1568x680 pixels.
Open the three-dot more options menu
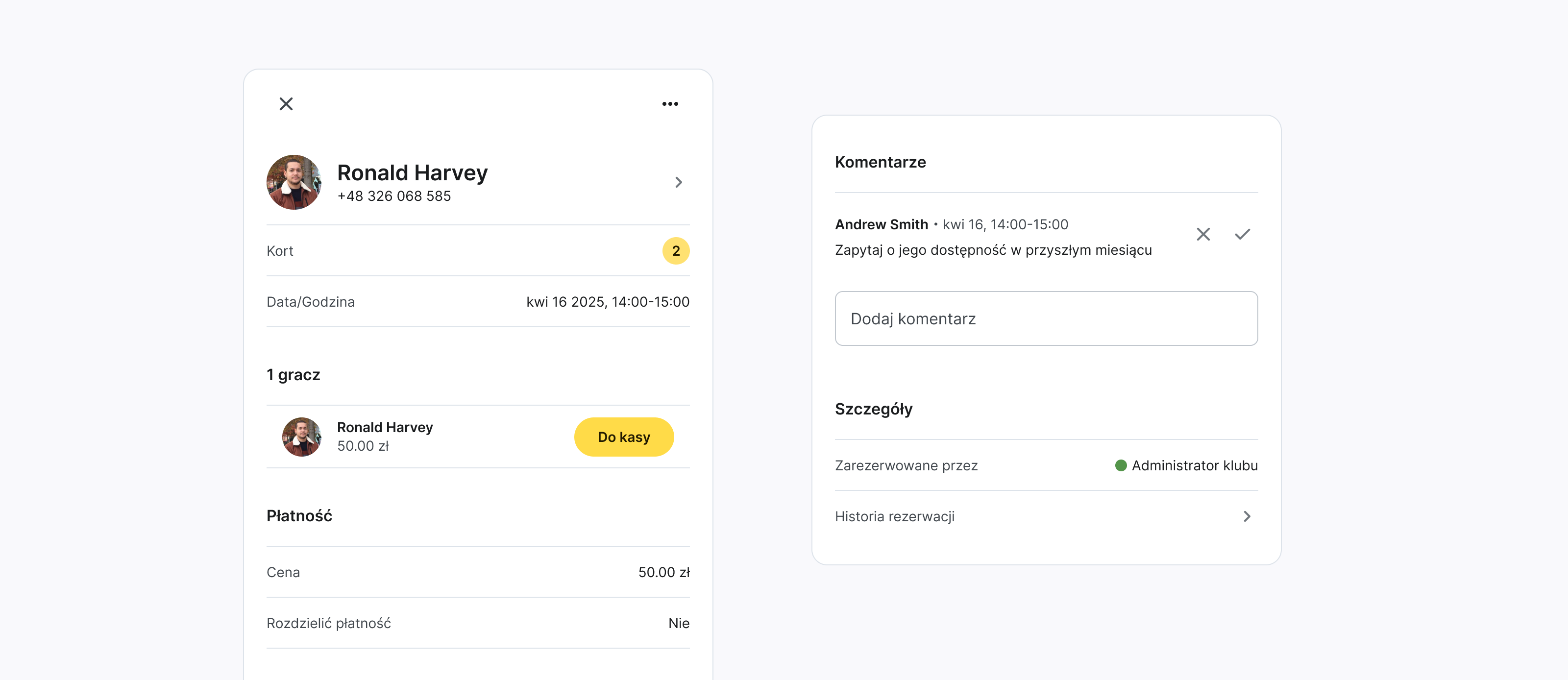point(669,104)
